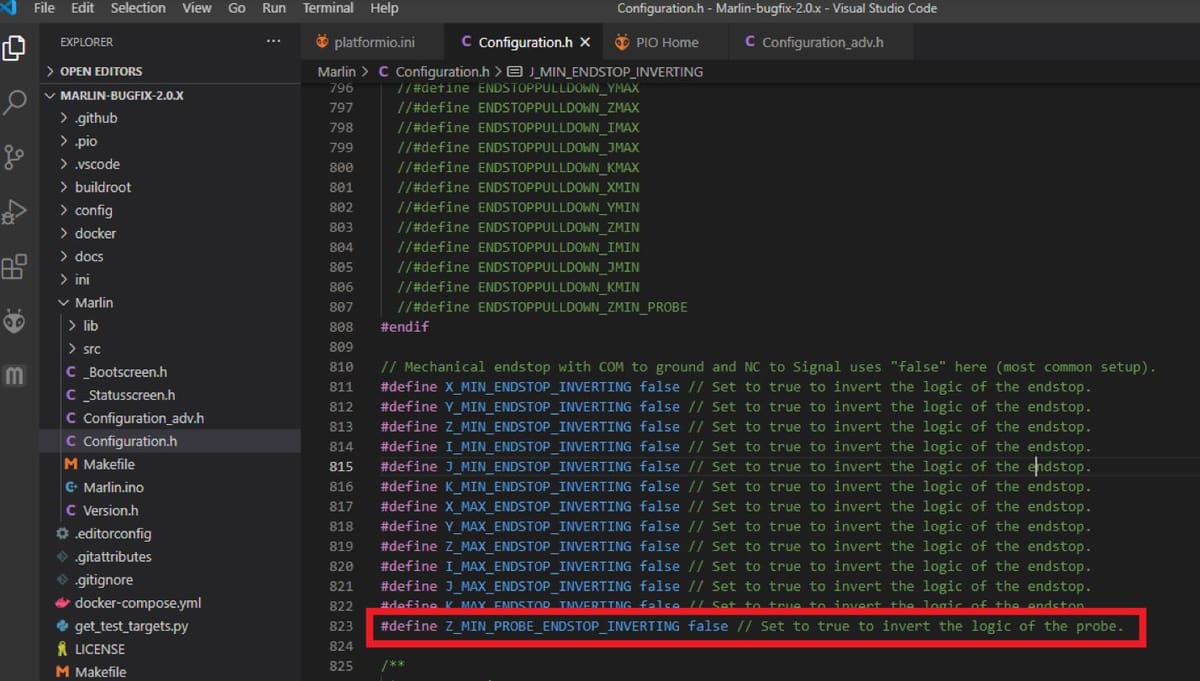Click the VS Code logo icon
This screenshot has height=681, width=1200.
(x=9, y=8)
